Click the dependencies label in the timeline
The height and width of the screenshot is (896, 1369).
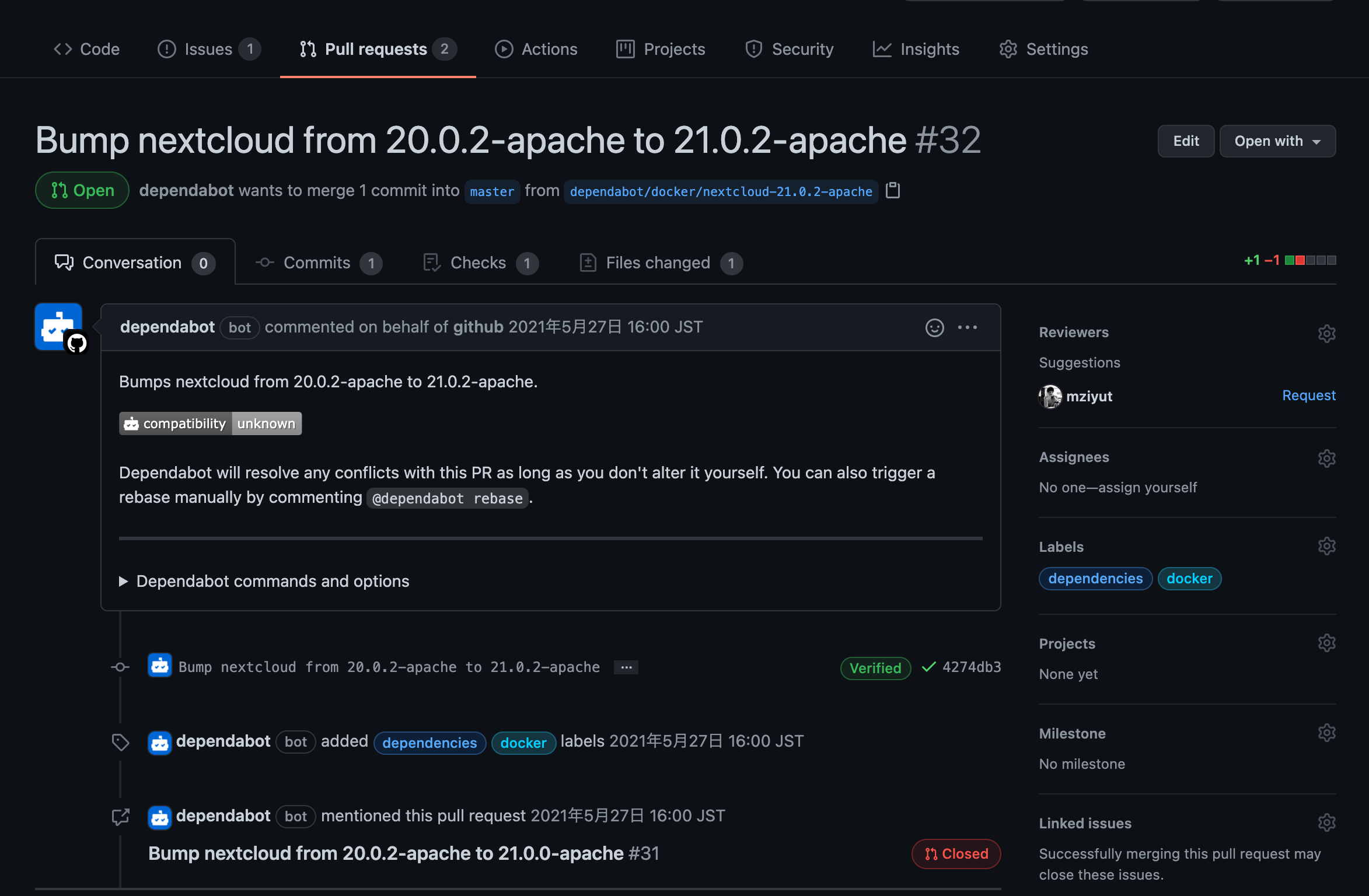click(429, 743)
